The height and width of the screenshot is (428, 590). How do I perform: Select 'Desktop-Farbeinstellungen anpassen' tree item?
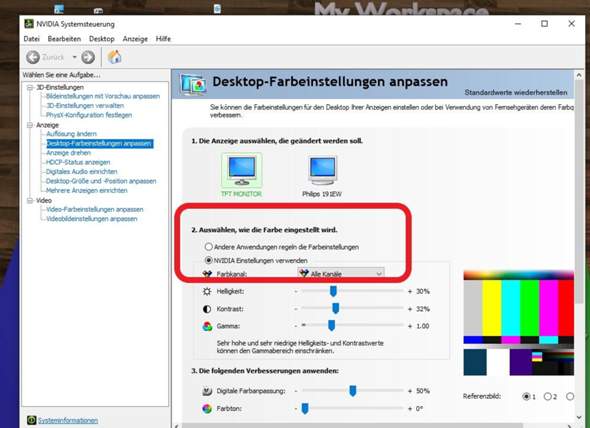tap(99, 143)
